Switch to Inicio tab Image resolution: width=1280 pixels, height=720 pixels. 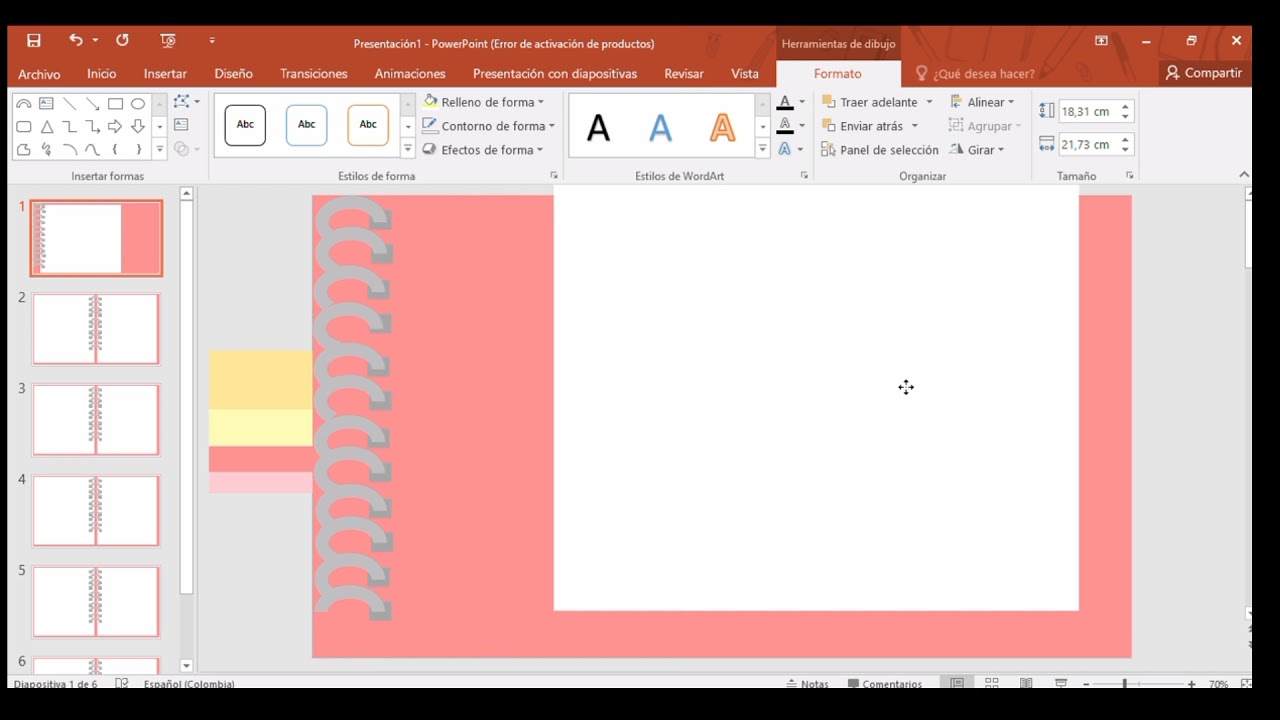pyautogui.click(x=101, y=74)
